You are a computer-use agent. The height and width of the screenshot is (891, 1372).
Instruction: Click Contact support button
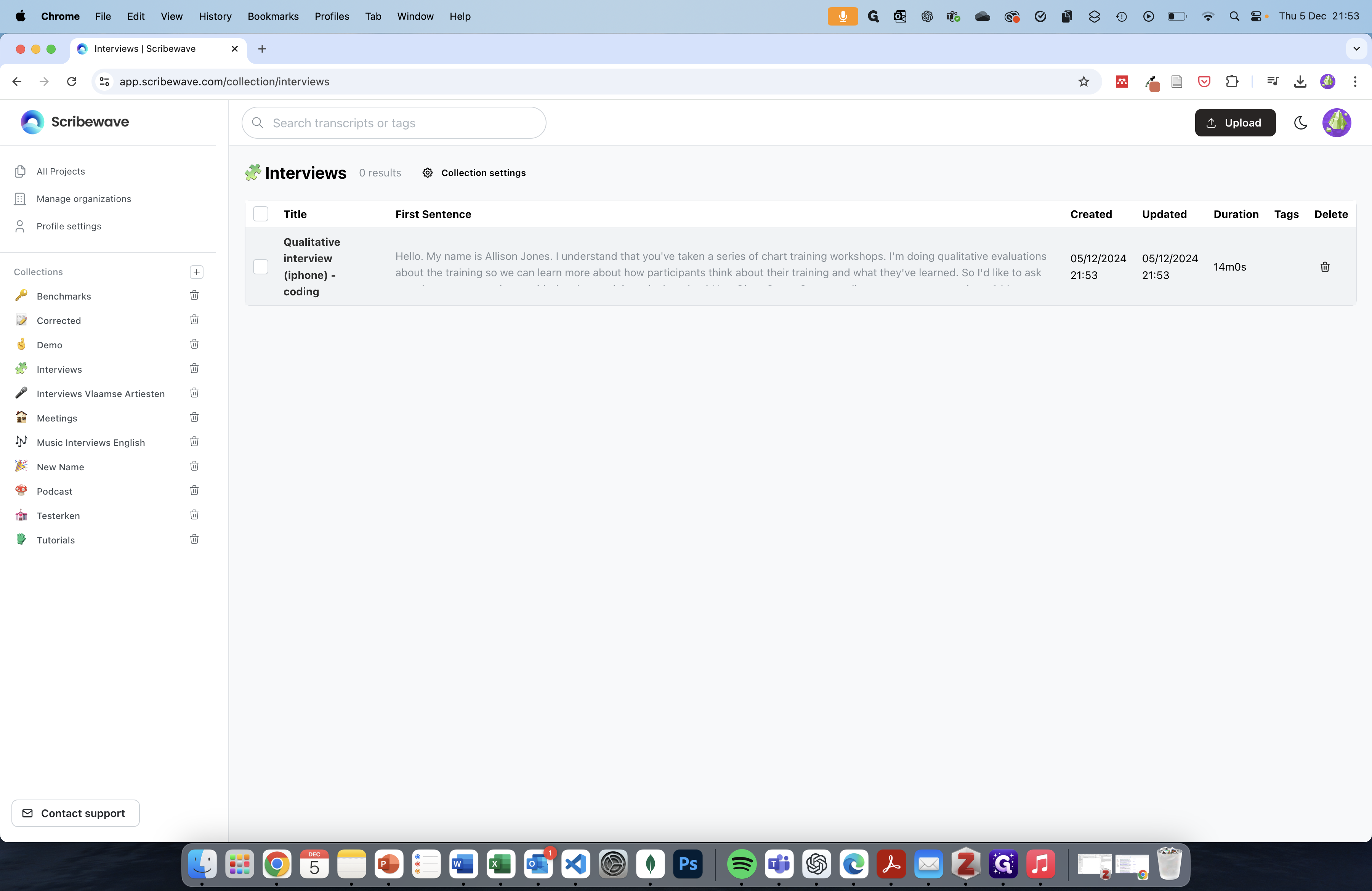pyautogui.click(x=75, y=813)
